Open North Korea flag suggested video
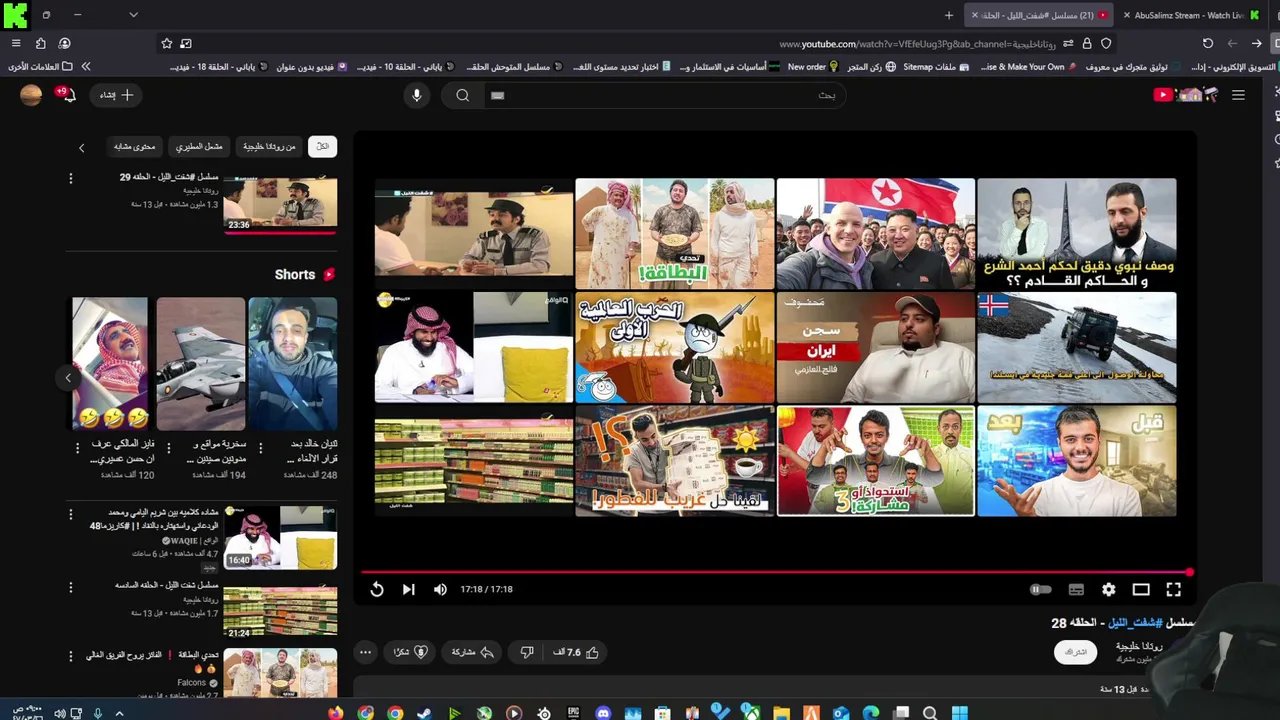The height and width of the screenshot is (720, 1280). 875,234
